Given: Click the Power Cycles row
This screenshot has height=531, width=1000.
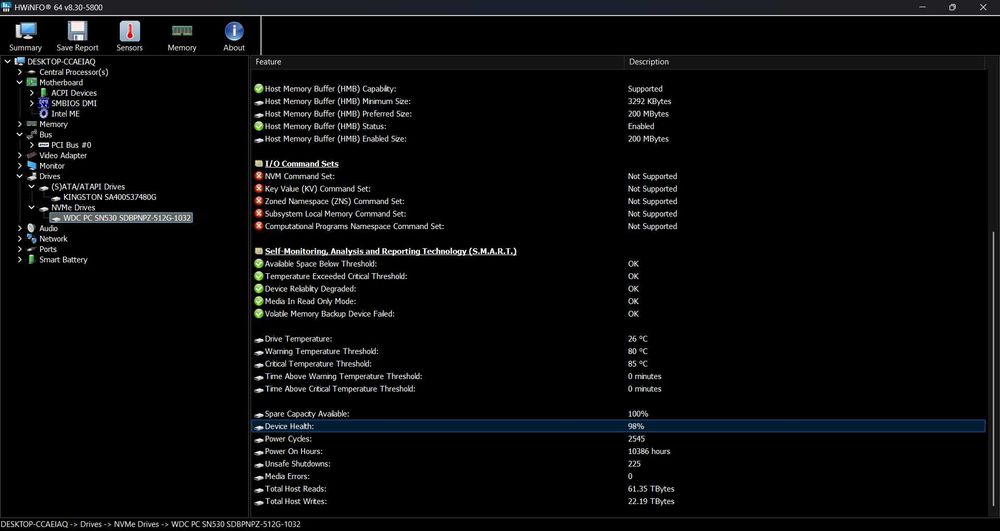Looking at the screenshot, I should pos(619,439).
